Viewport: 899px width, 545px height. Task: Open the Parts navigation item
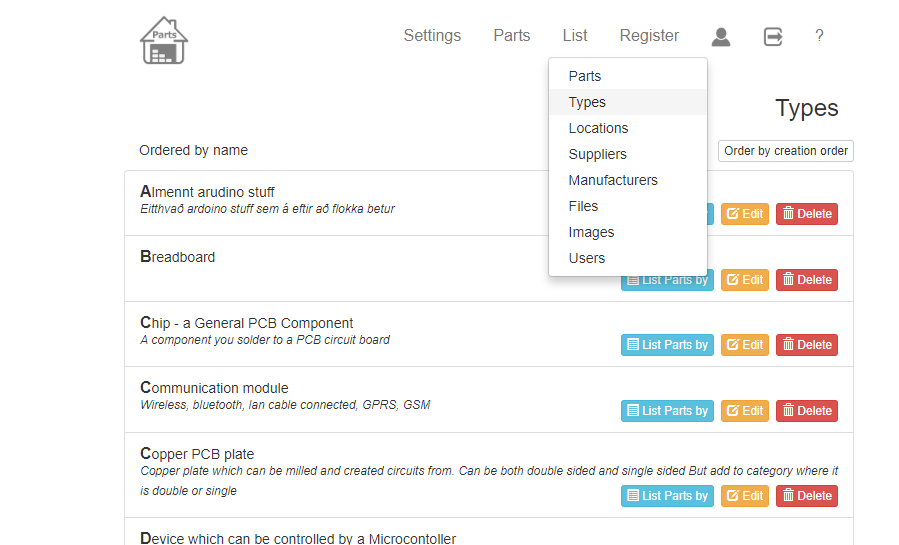tap(512, 36)
